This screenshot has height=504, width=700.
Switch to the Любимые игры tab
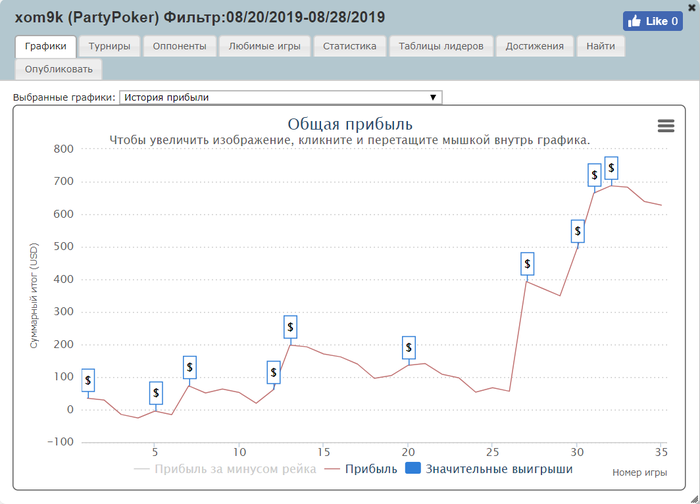coord(265,46)
